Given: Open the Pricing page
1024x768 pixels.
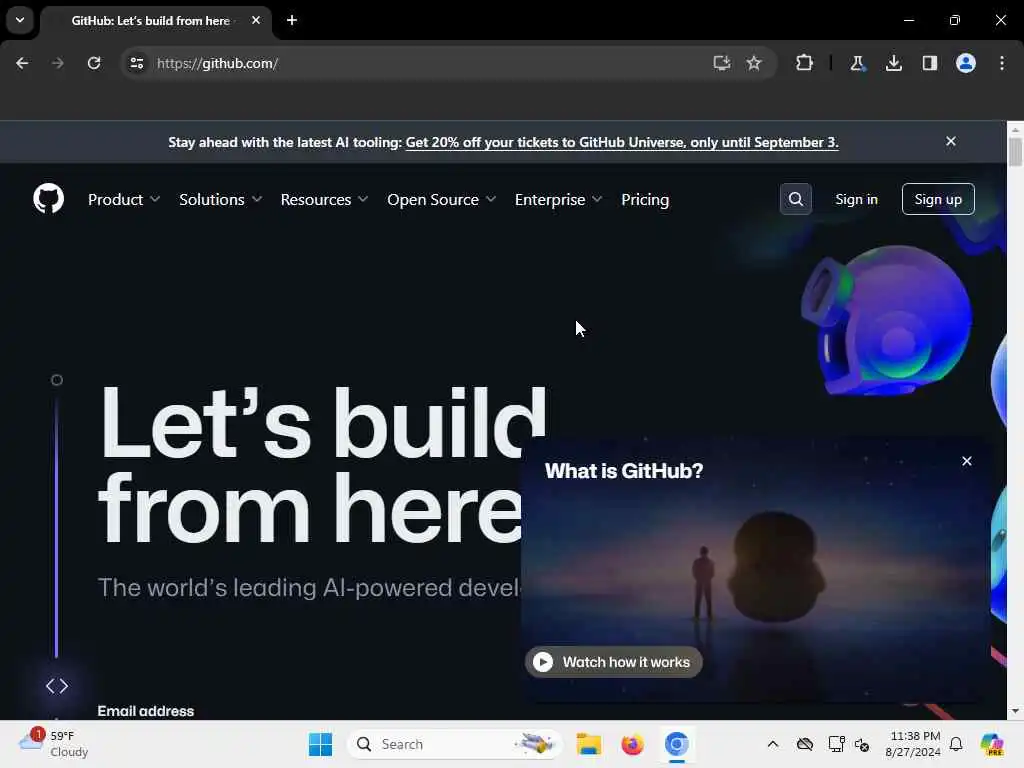Looking at the screenshot, I should point(645,199).
